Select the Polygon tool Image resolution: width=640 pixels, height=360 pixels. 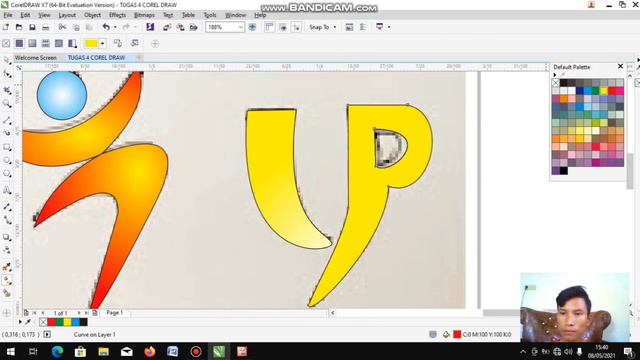point(7,174)
